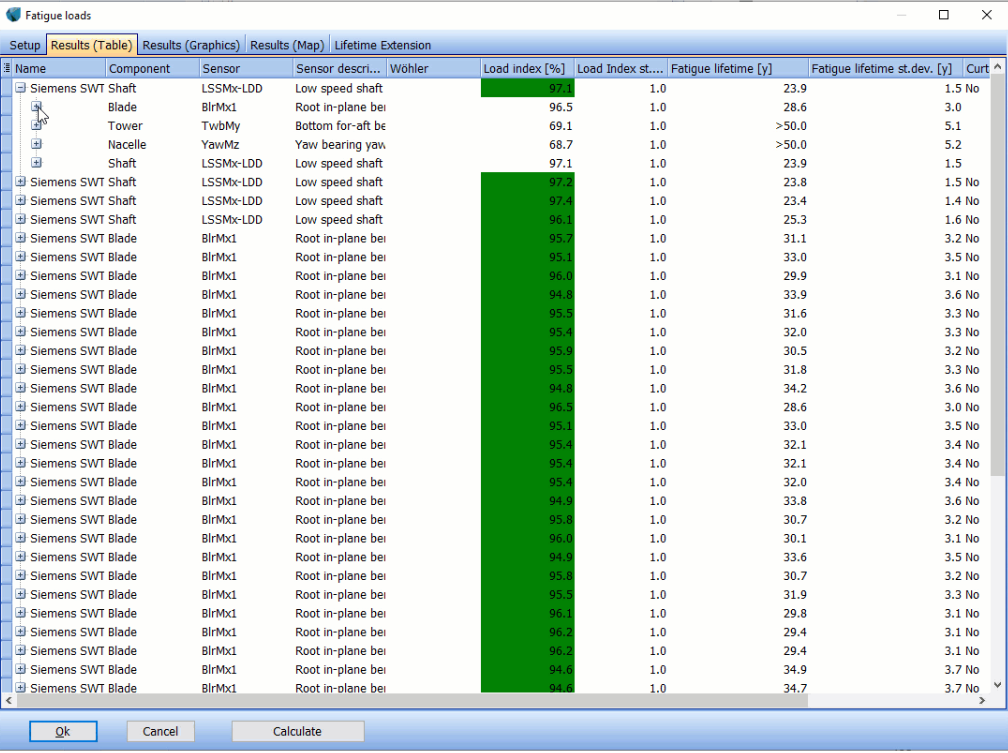Sort by the Load Index st.dev. column header
The width and height of the screenshot is (1008, 753).
coord(621,68)
